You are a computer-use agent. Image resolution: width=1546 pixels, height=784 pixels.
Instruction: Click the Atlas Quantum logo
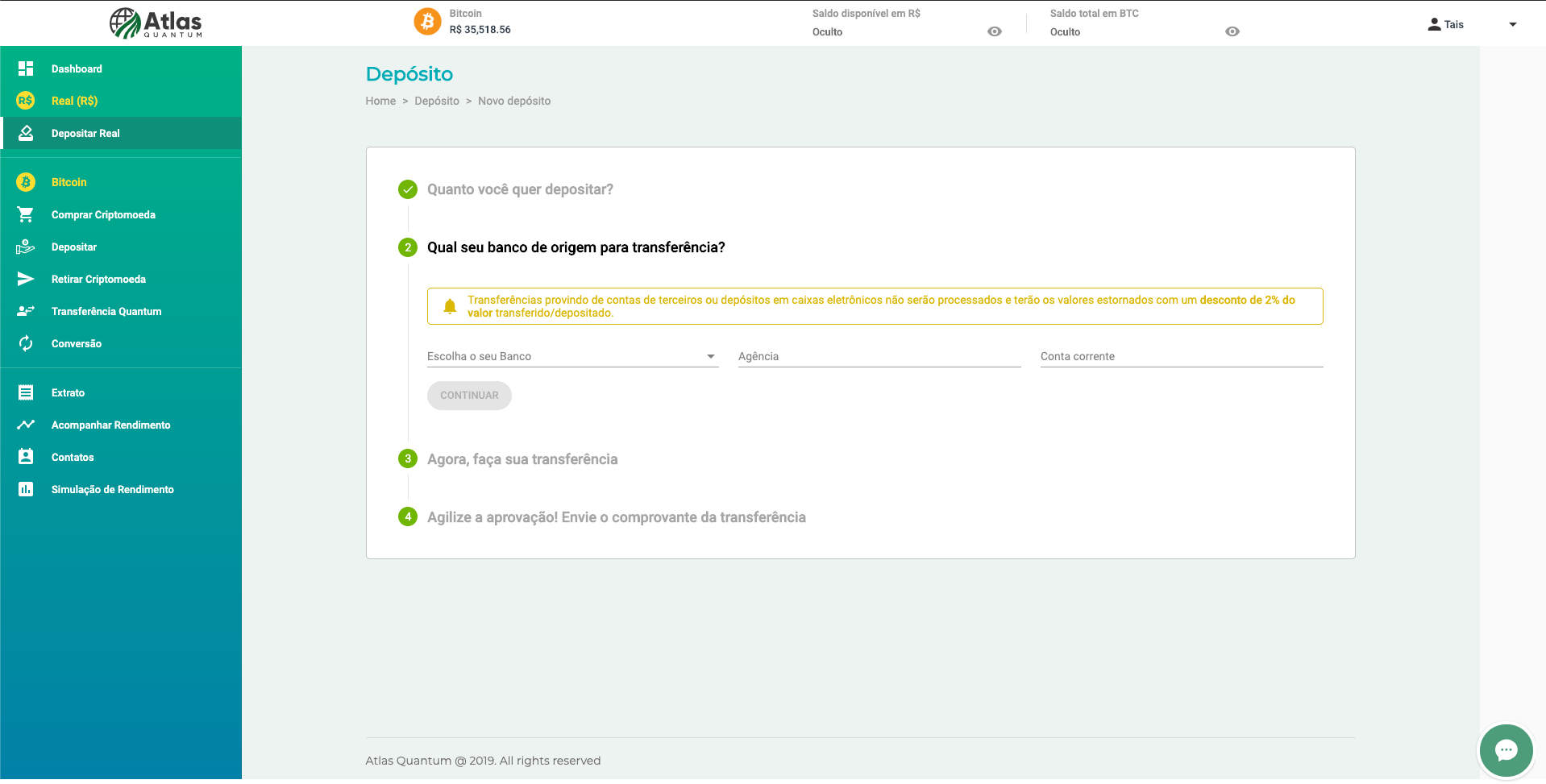[x=156, y=23]
